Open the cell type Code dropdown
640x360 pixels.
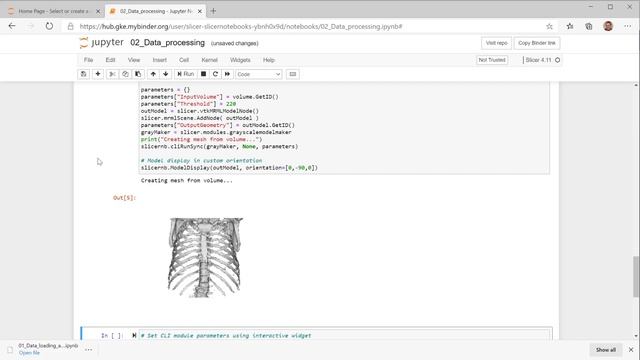[x=258, y=74]
